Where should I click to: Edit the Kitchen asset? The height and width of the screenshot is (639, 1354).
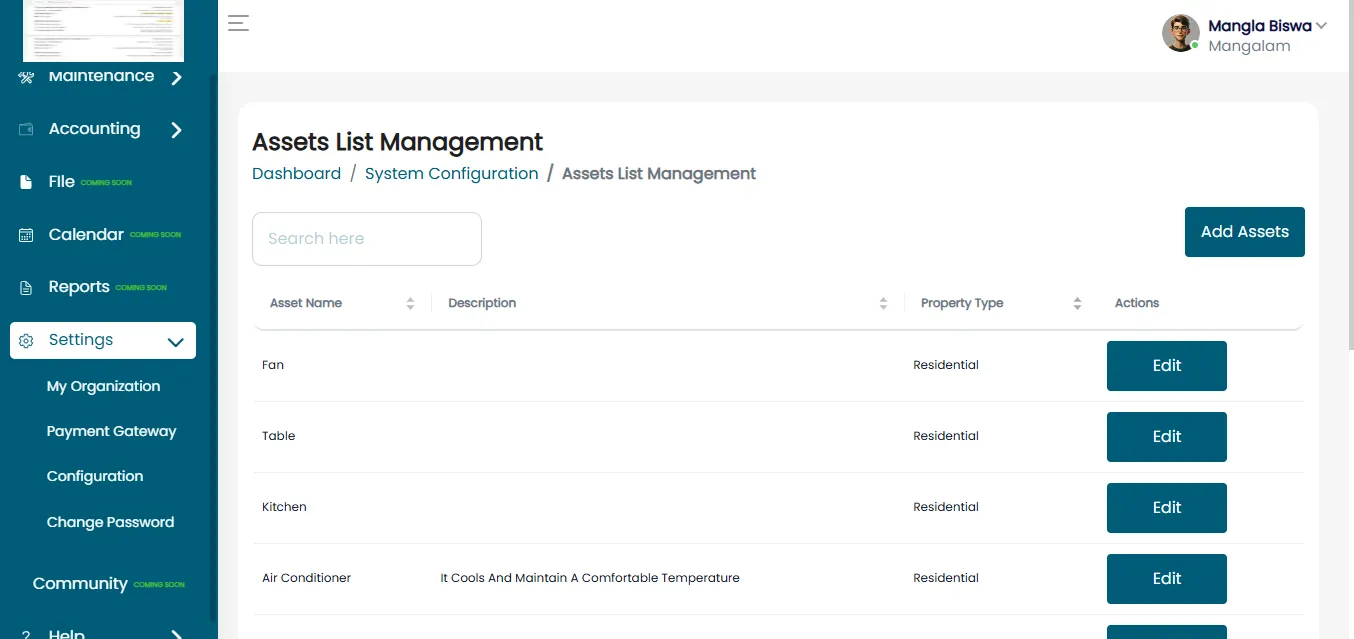coord(1167,508)
